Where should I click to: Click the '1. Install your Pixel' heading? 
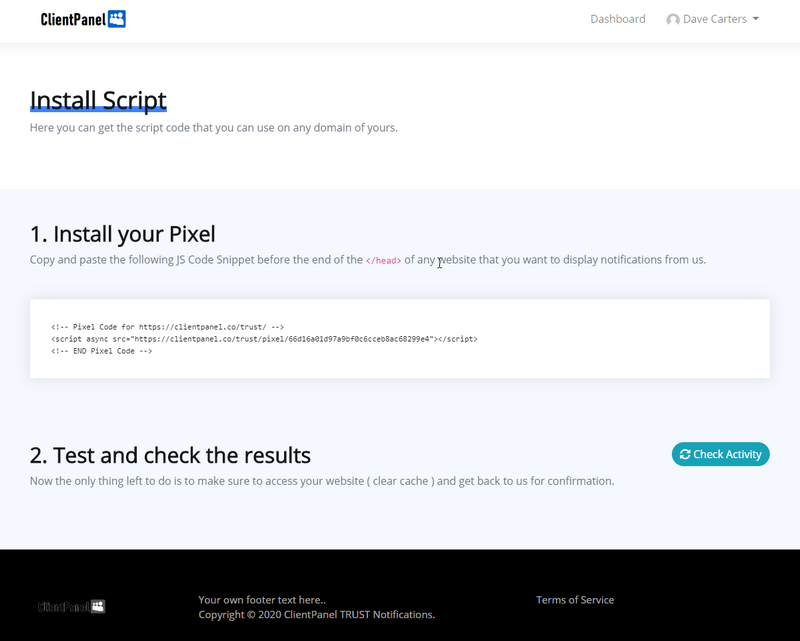click(x=122, y=234)
